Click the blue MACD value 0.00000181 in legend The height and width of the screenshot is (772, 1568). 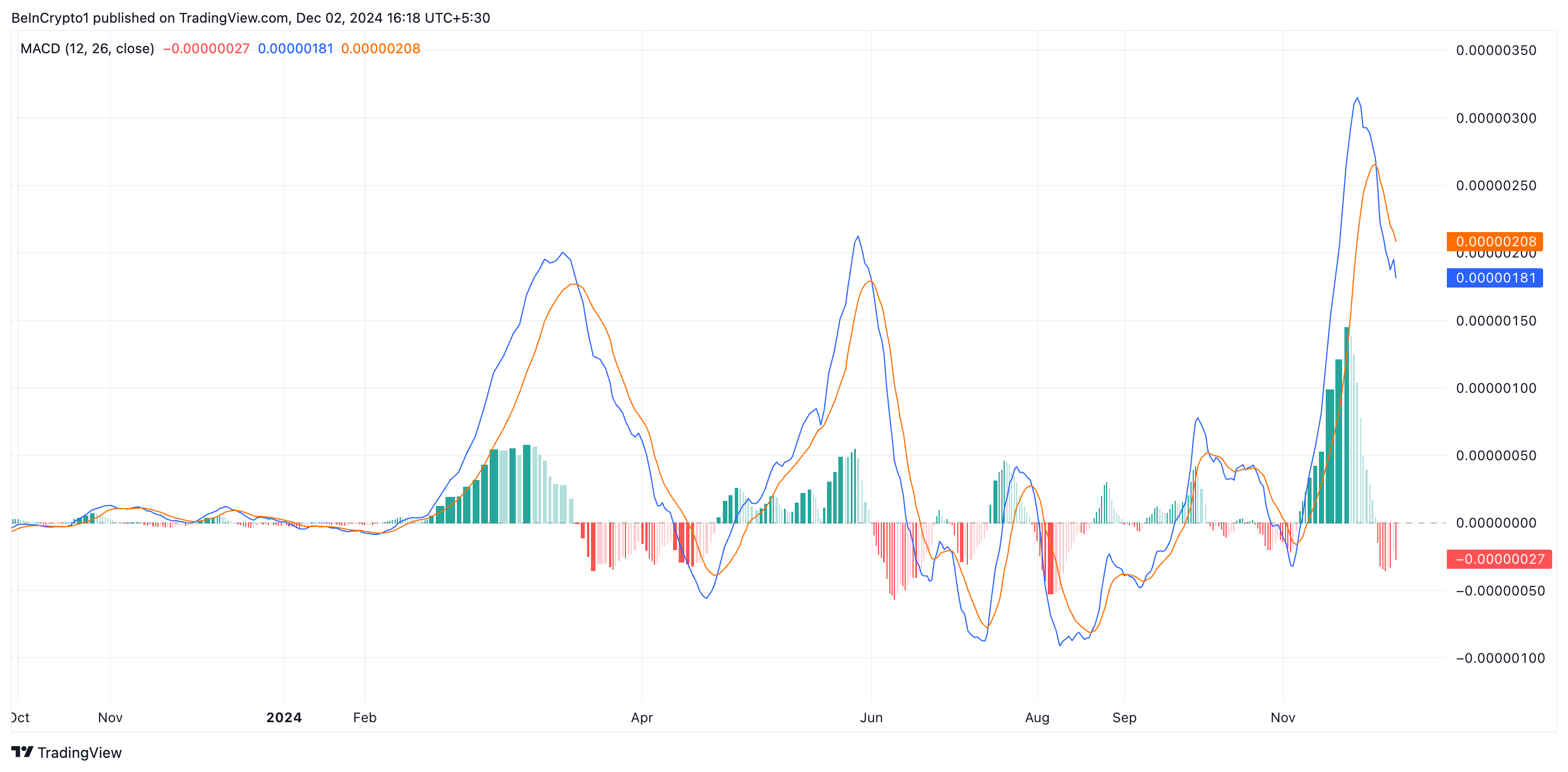tap(295, 49)
